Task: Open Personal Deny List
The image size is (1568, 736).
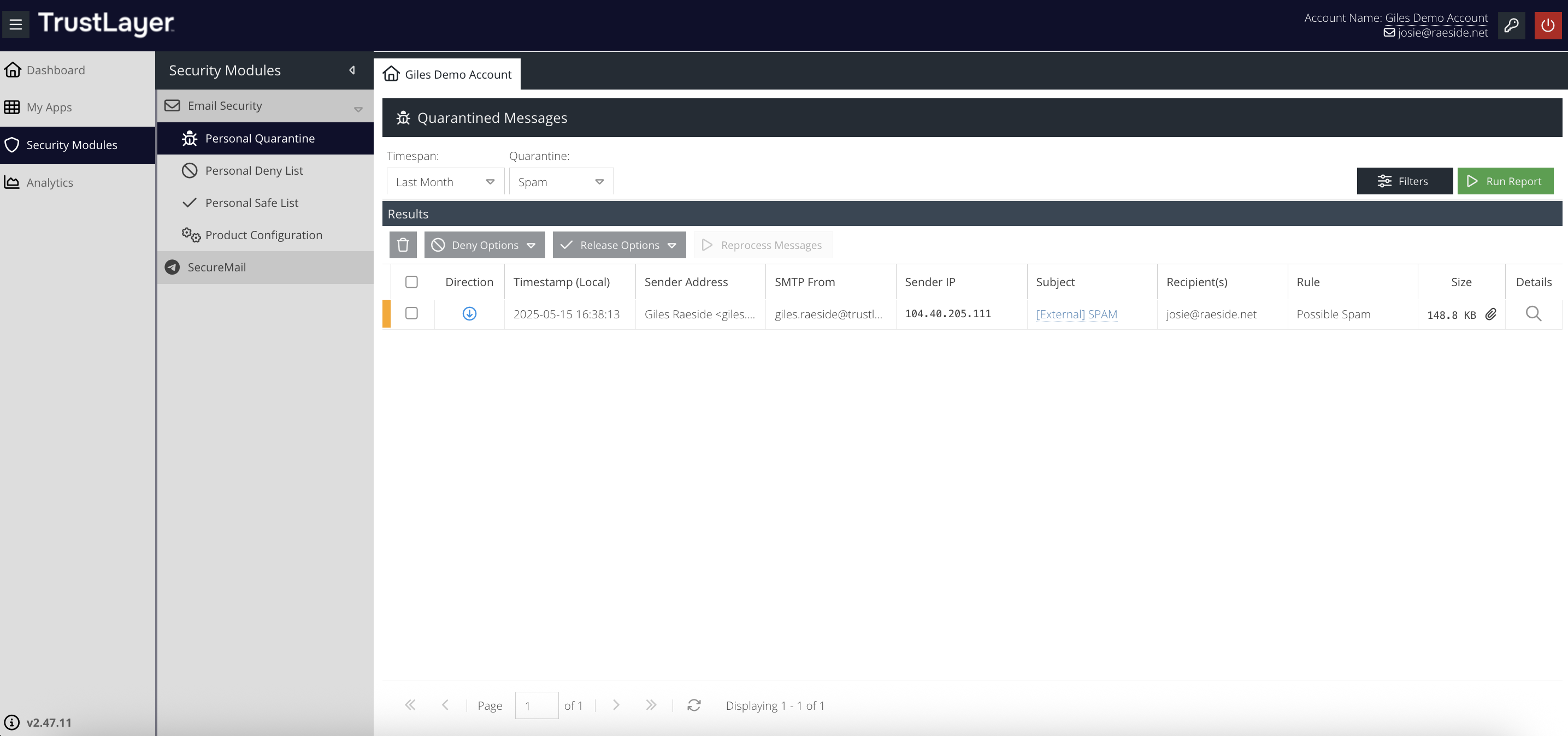Action: point(266,170)
